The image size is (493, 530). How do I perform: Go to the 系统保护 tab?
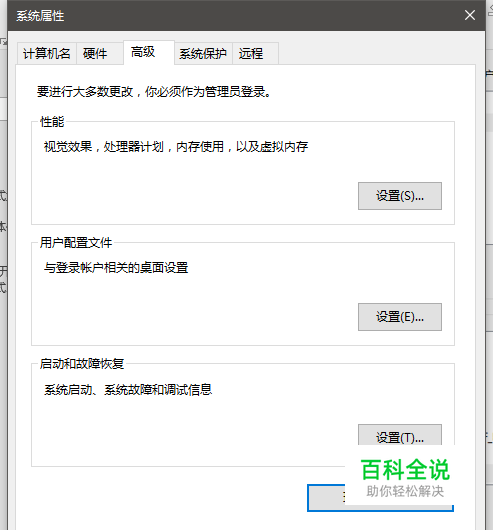203,53
